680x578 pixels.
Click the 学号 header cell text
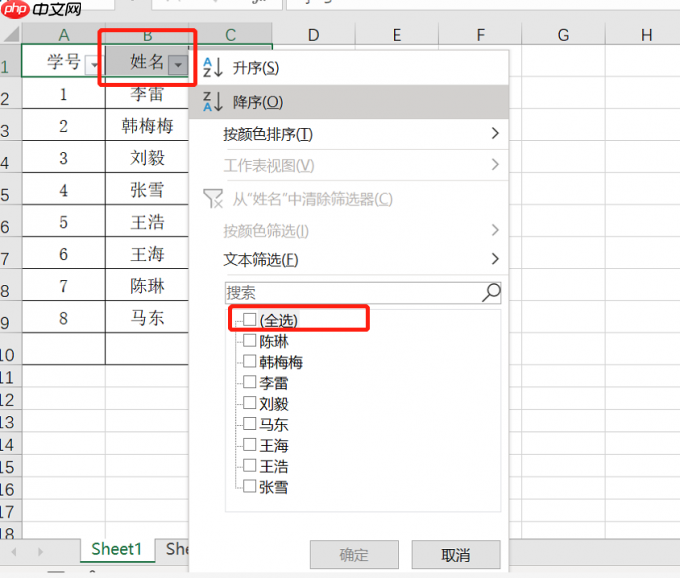pyautogui.click(x=64, y=61)
